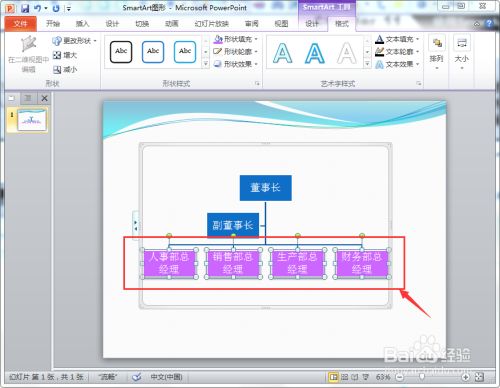Screen dimensions: 500x388
Task: Open the 大小 Size menu button
Action: click(462, 52)
